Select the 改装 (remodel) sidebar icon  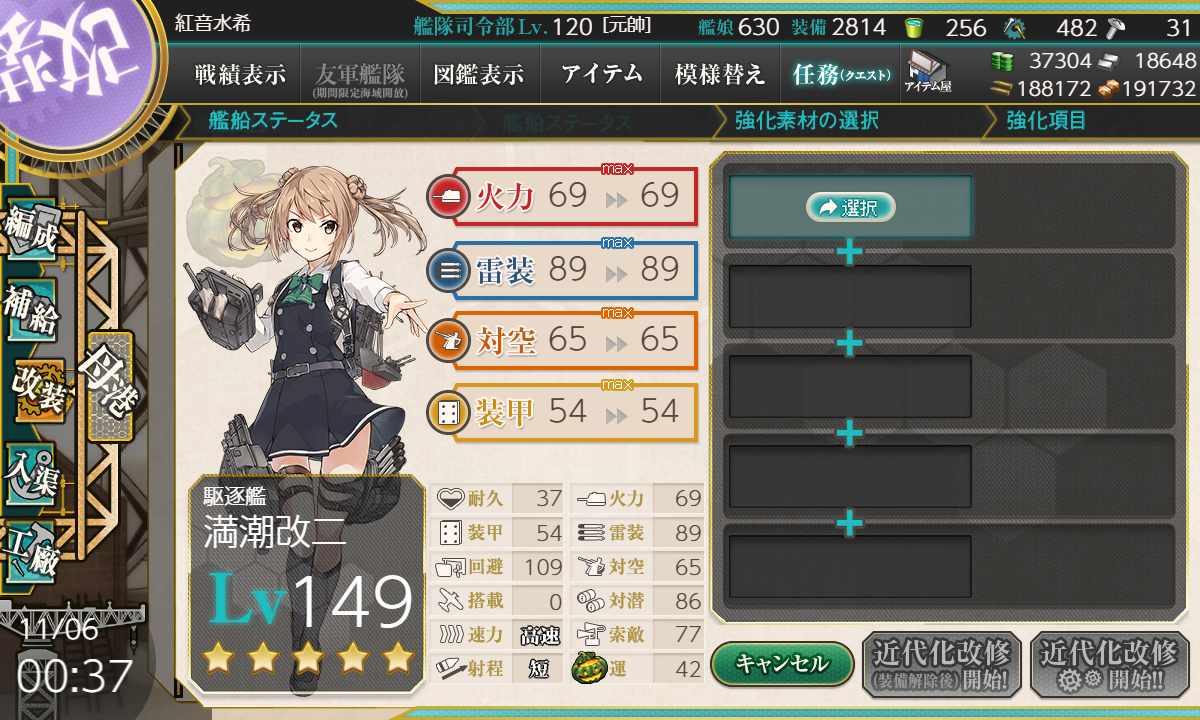click(38, 390)
